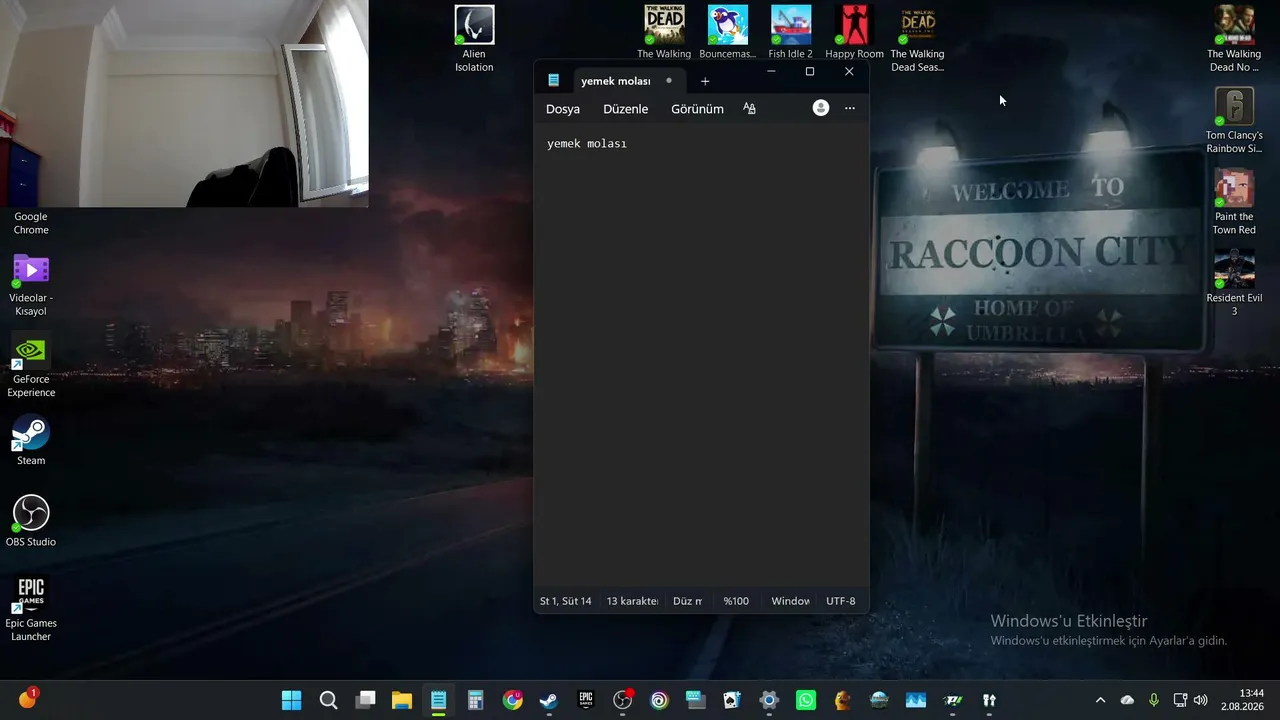Click the account profile icon in Notepad
The height and width of the screenshot is (720, 1280).
point(821,108)
